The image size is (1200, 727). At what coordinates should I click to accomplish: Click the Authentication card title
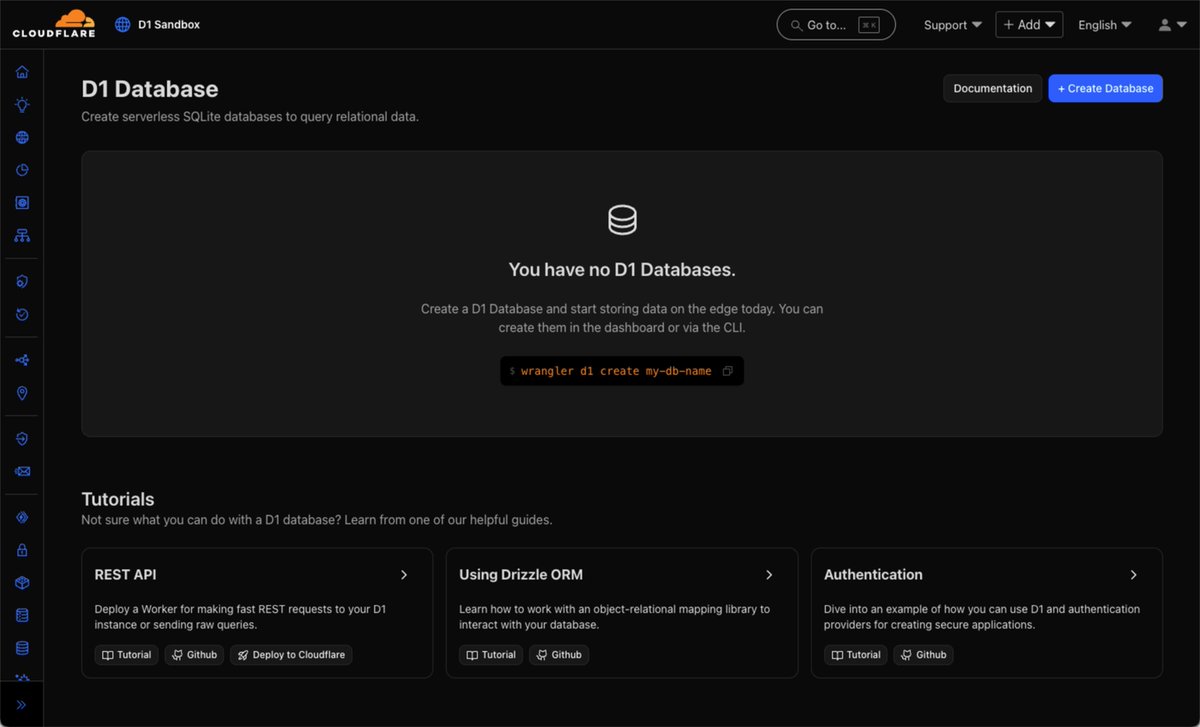tap(873, 575)
